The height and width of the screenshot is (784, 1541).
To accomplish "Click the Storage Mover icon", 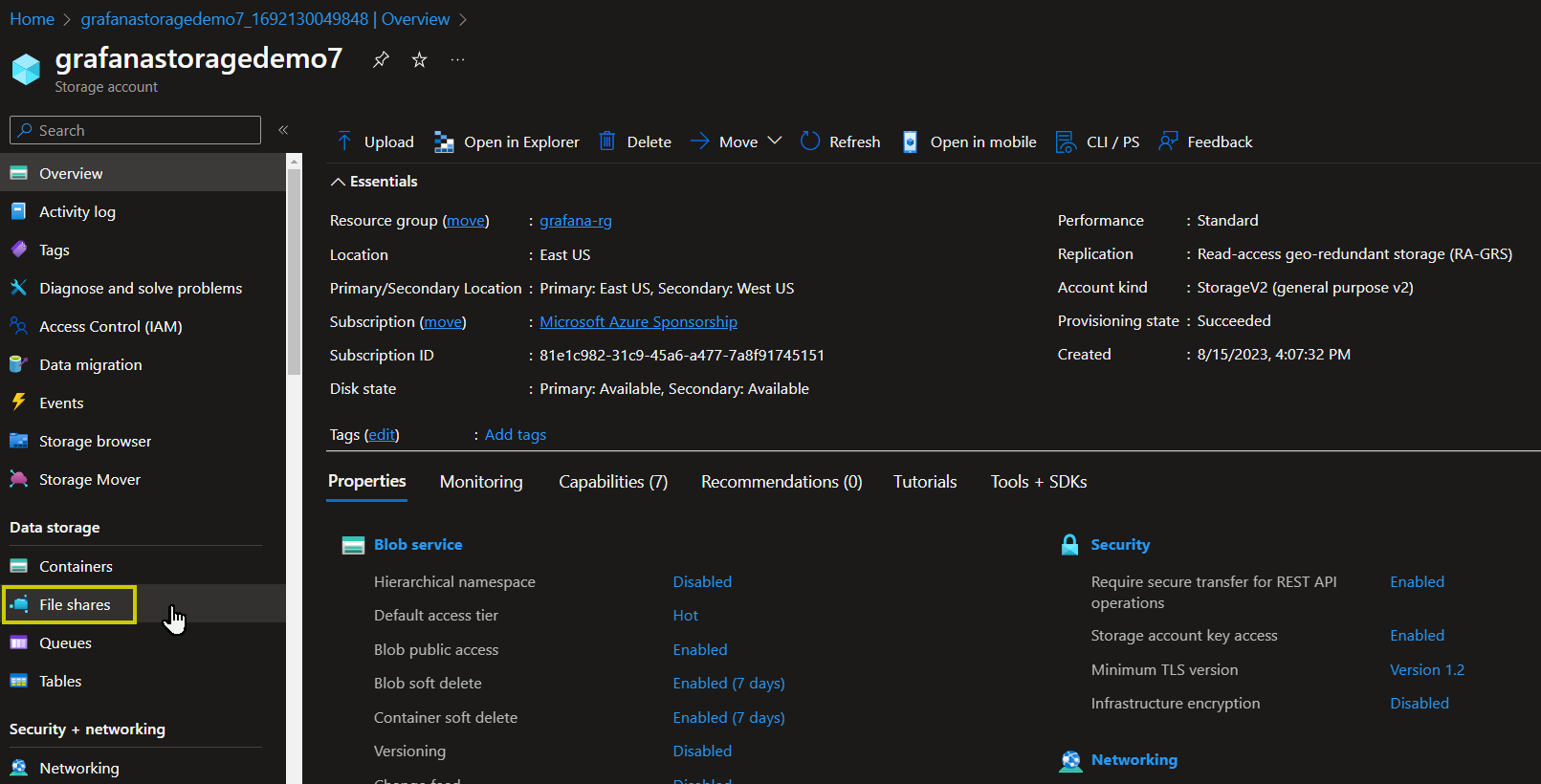I will click(18, 479).
